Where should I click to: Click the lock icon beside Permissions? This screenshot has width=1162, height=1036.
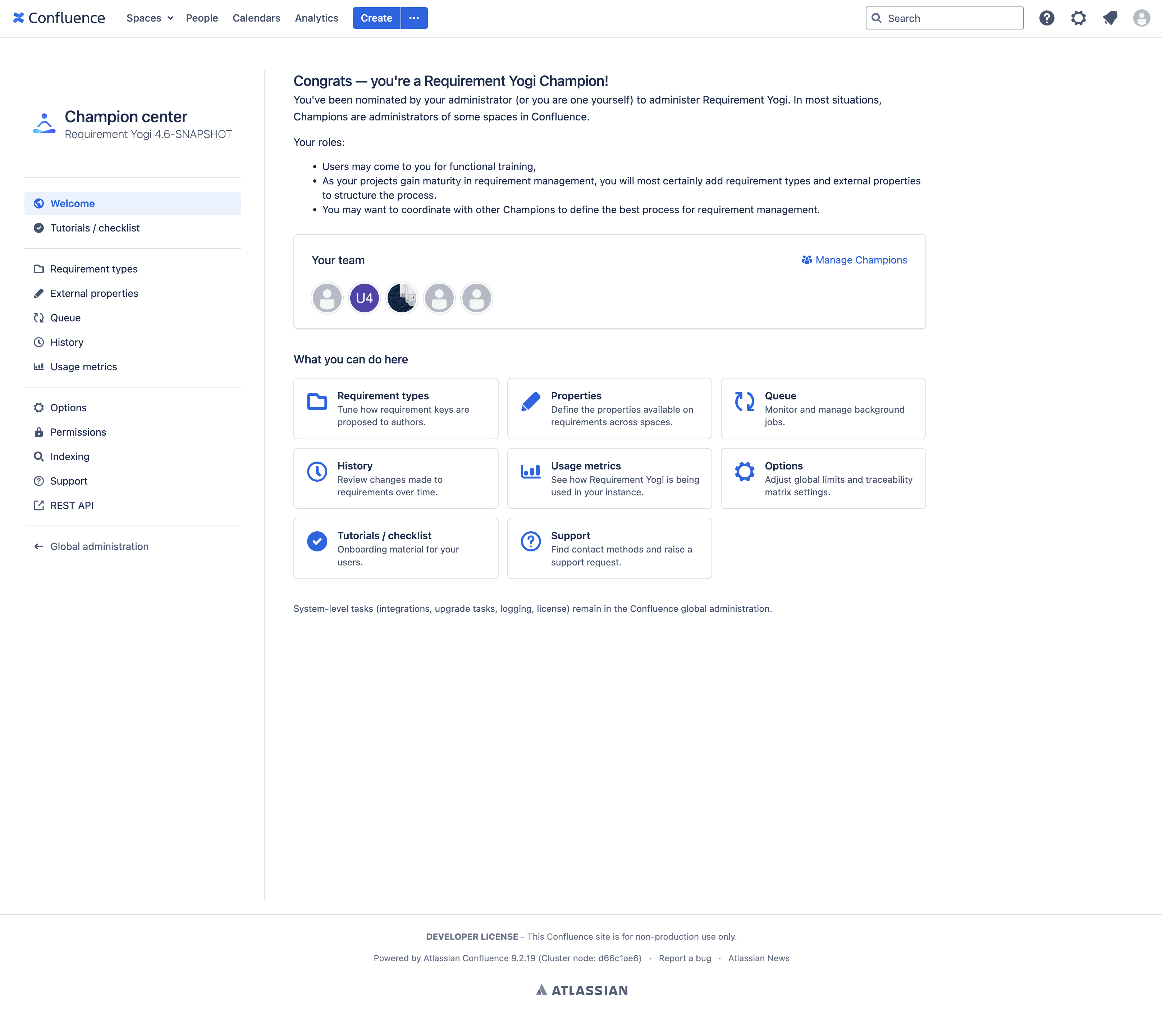click(x=39, y=432)
